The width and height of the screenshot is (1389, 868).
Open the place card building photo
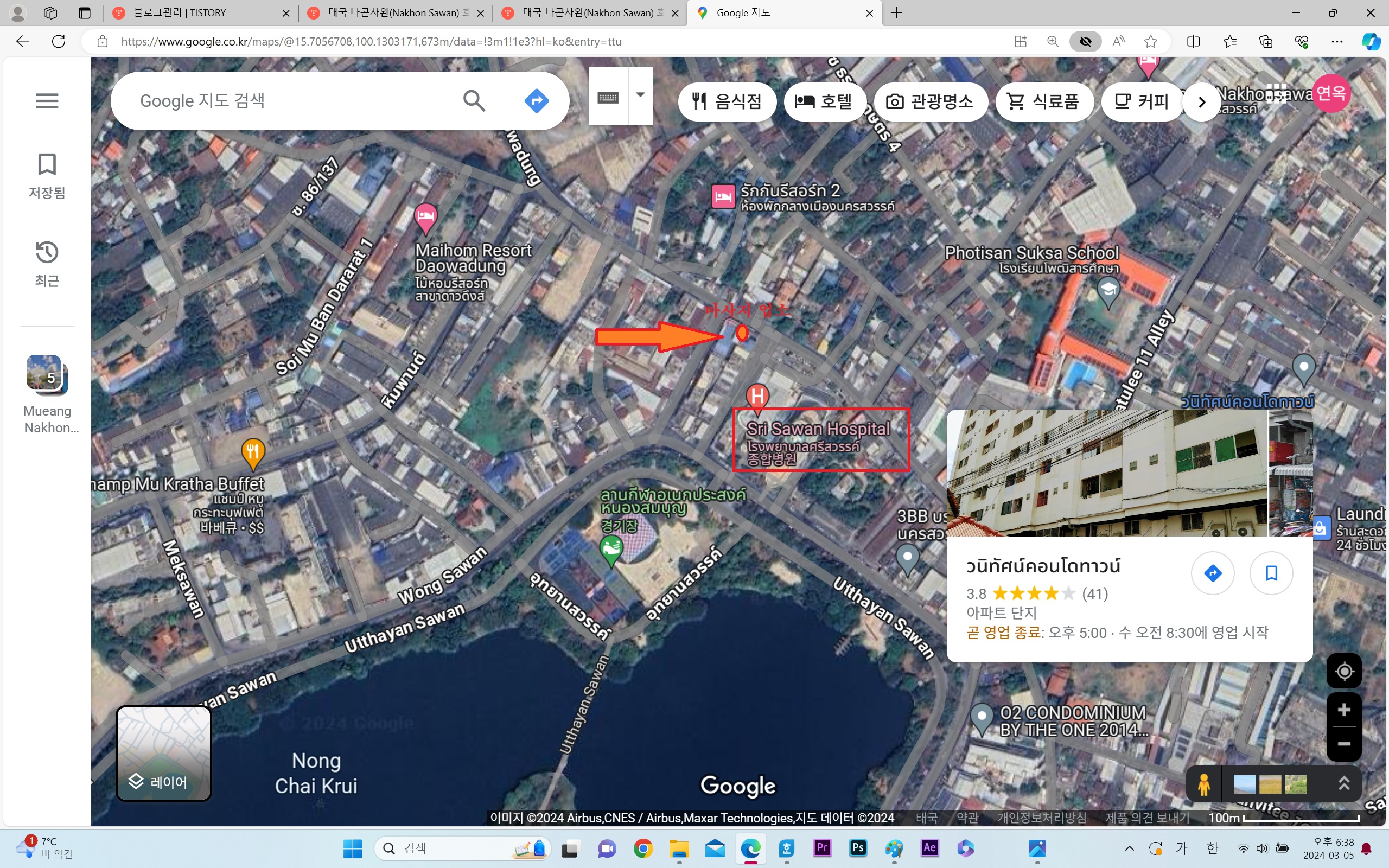1106,473
